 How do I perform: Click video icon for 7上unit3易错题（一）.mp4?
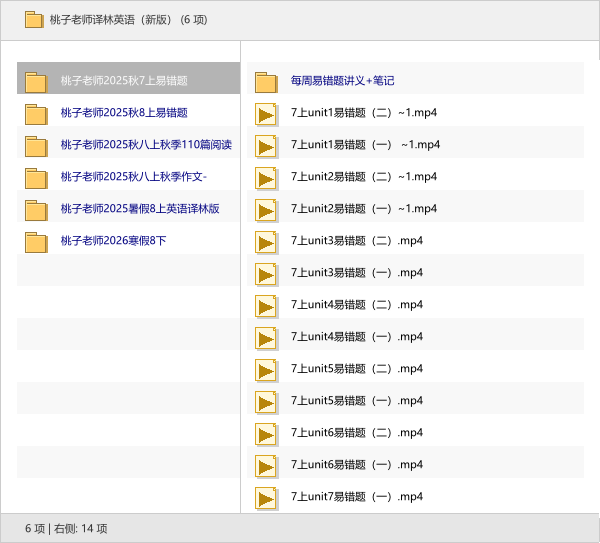tap(266, 273)
